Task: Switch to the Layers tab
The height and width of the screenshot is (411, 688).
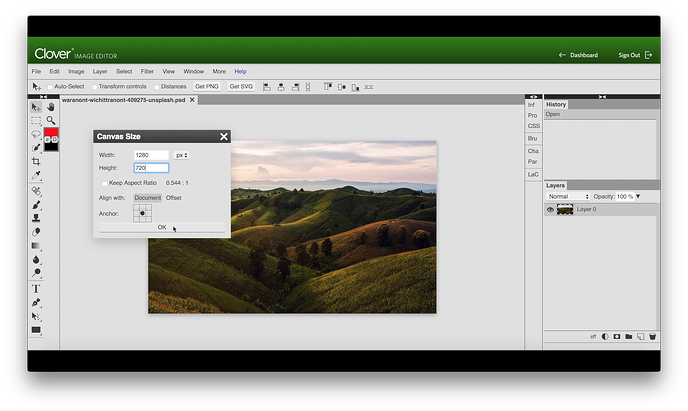Action: pyautogui.click(x=555, y=186)
